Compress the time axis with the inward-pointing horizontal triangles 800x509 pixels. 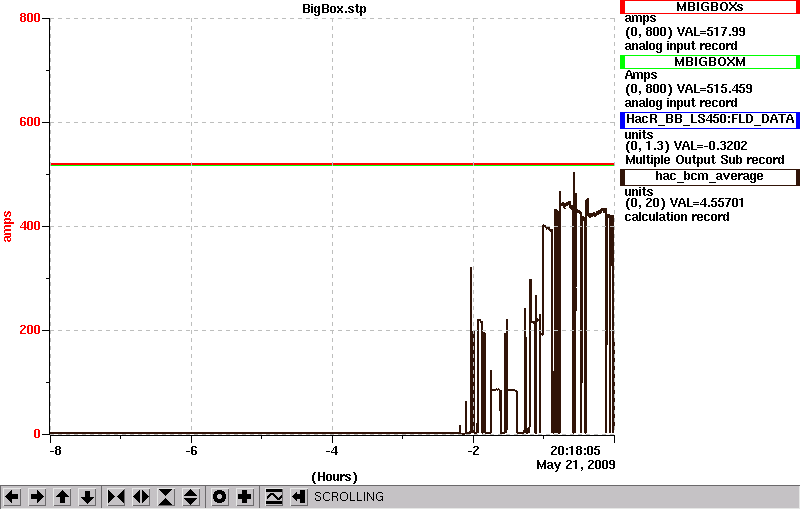tap(116, 497)
